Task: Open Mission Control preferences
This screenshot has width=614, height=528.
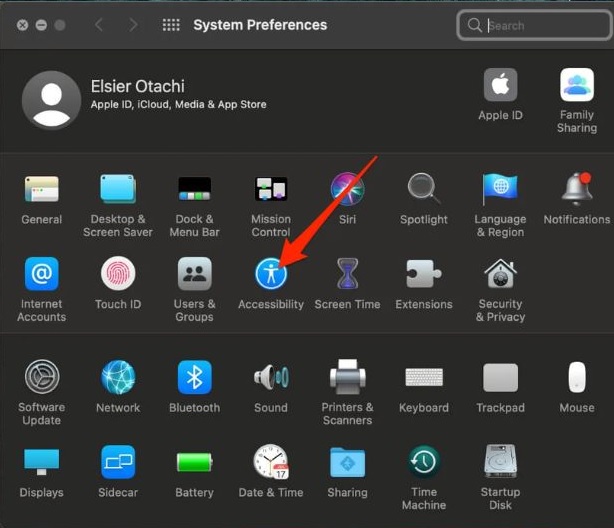Action: (x=271, y=188)
